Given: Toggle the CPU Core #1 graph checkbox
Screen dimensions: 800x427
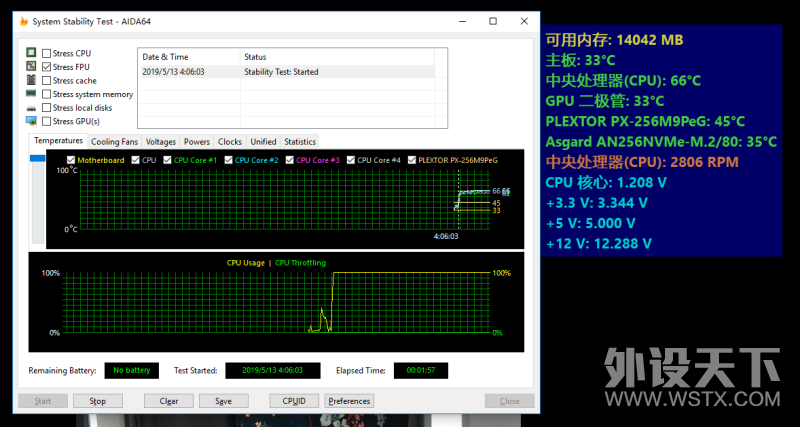Looking at the screenshot, I should (167, 160).
